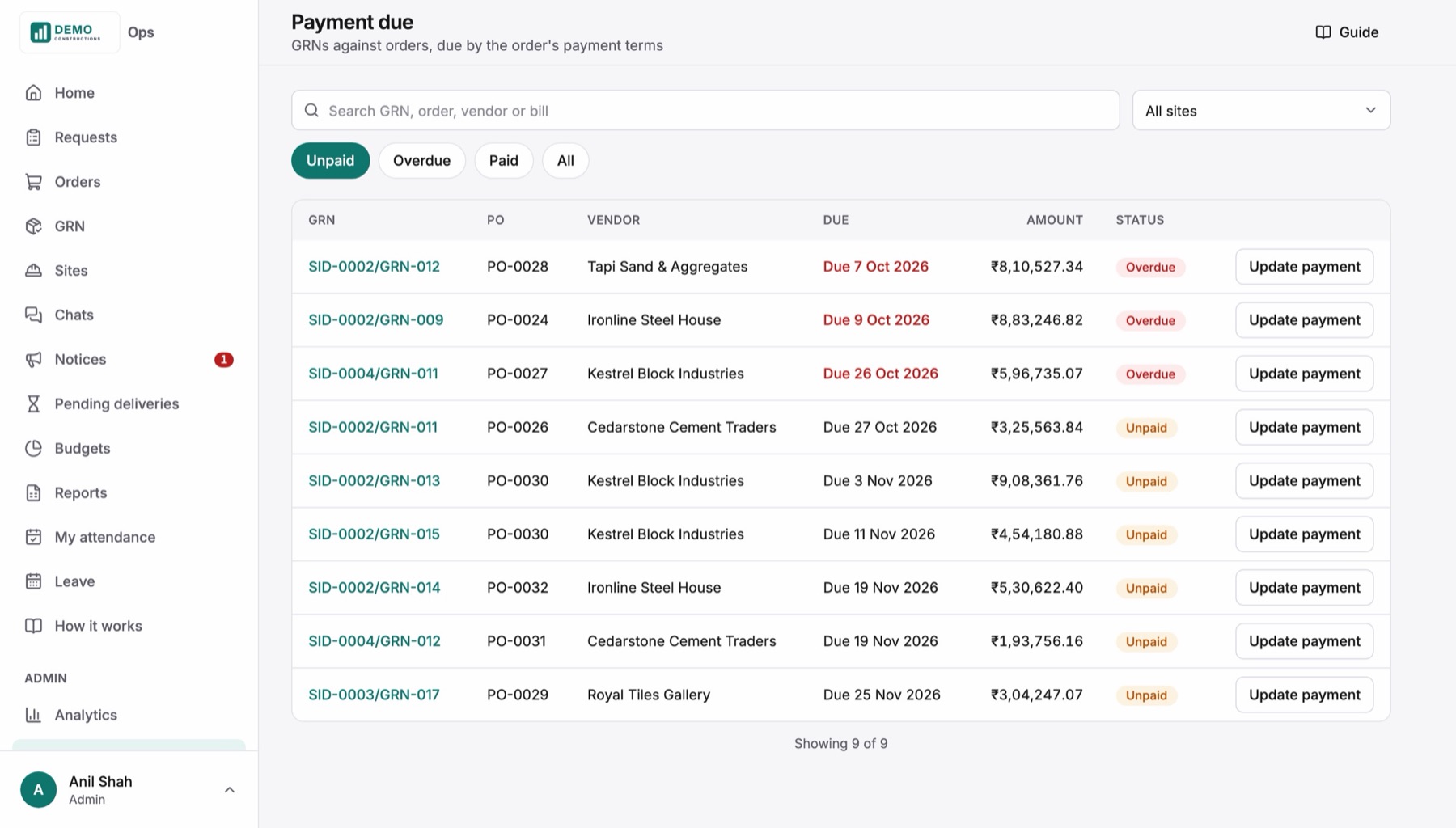The height and width of the screenshot is (828, 1456).
Task: Switch to the Paid filter tab
Action: pyautogui.click(x=503, y=161)
